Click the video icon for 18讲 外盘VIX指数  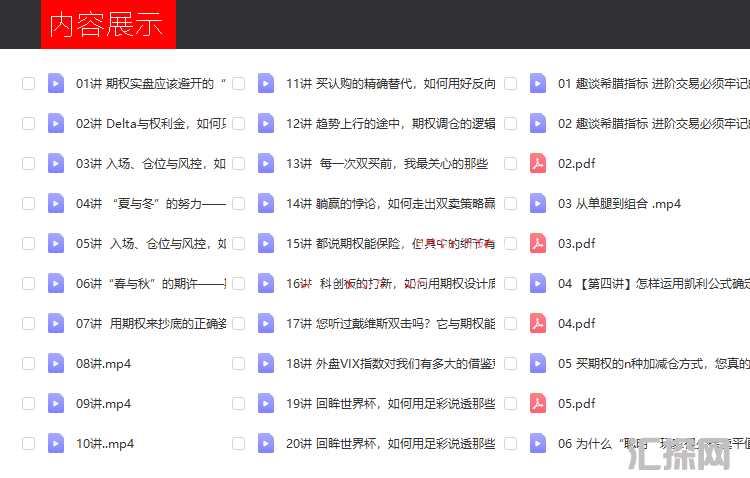[x=266, y=364]
